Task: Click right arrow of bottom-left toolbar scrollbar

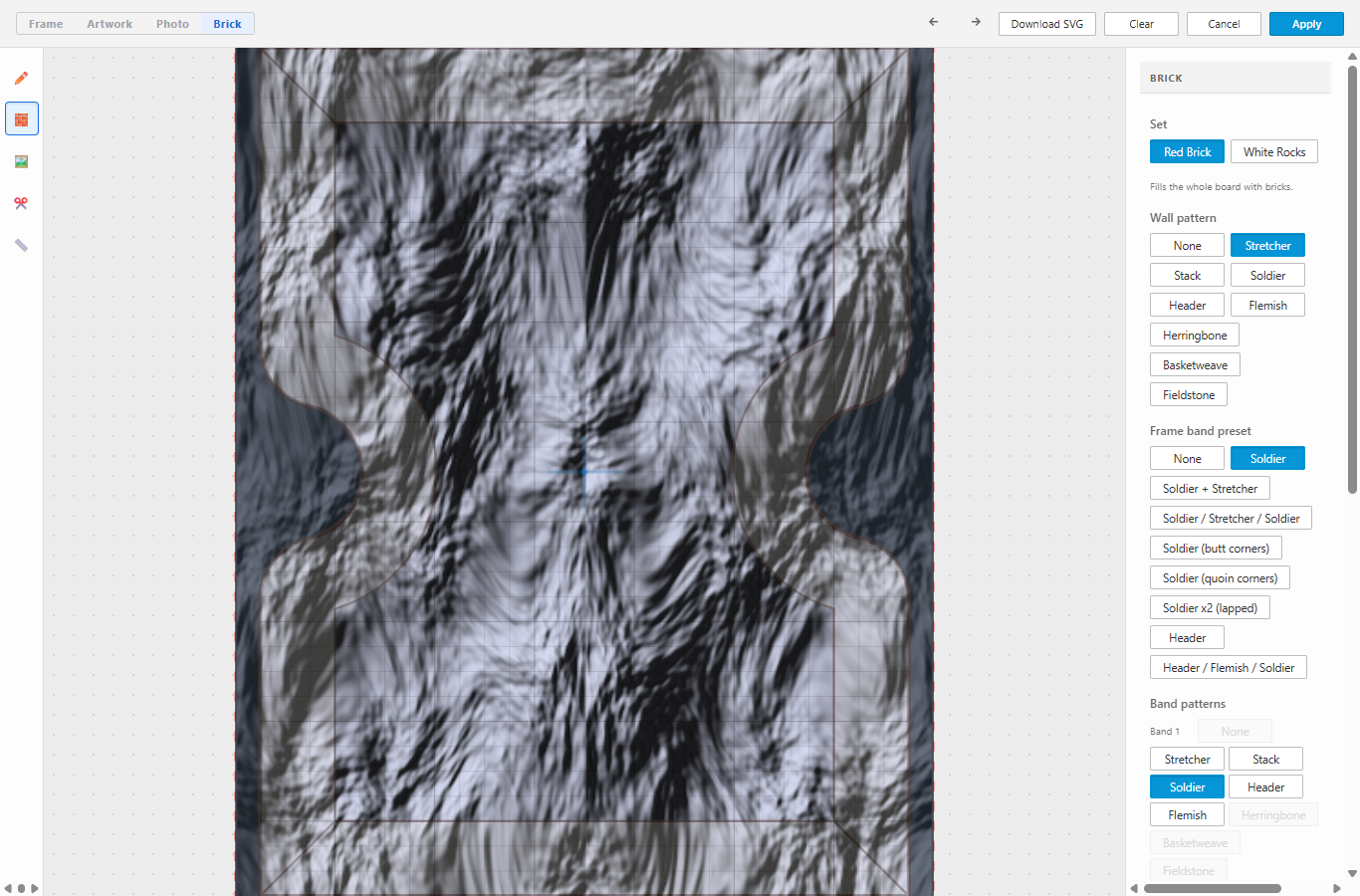Action: (x=35, y=888)
